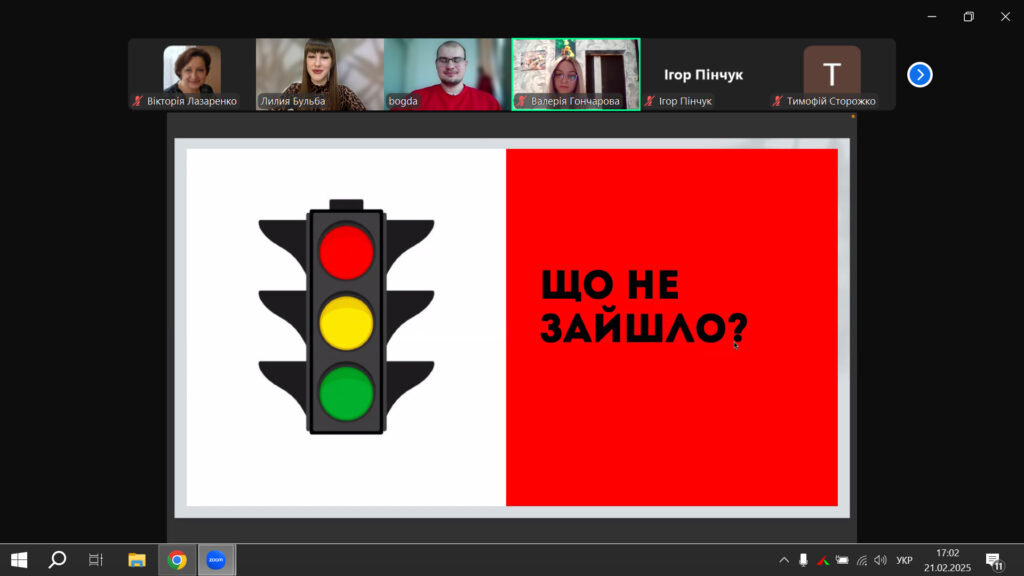
Task: Click the "ЩО НЕ ЗАЙШЛО?" slide text
Action: 644,306
